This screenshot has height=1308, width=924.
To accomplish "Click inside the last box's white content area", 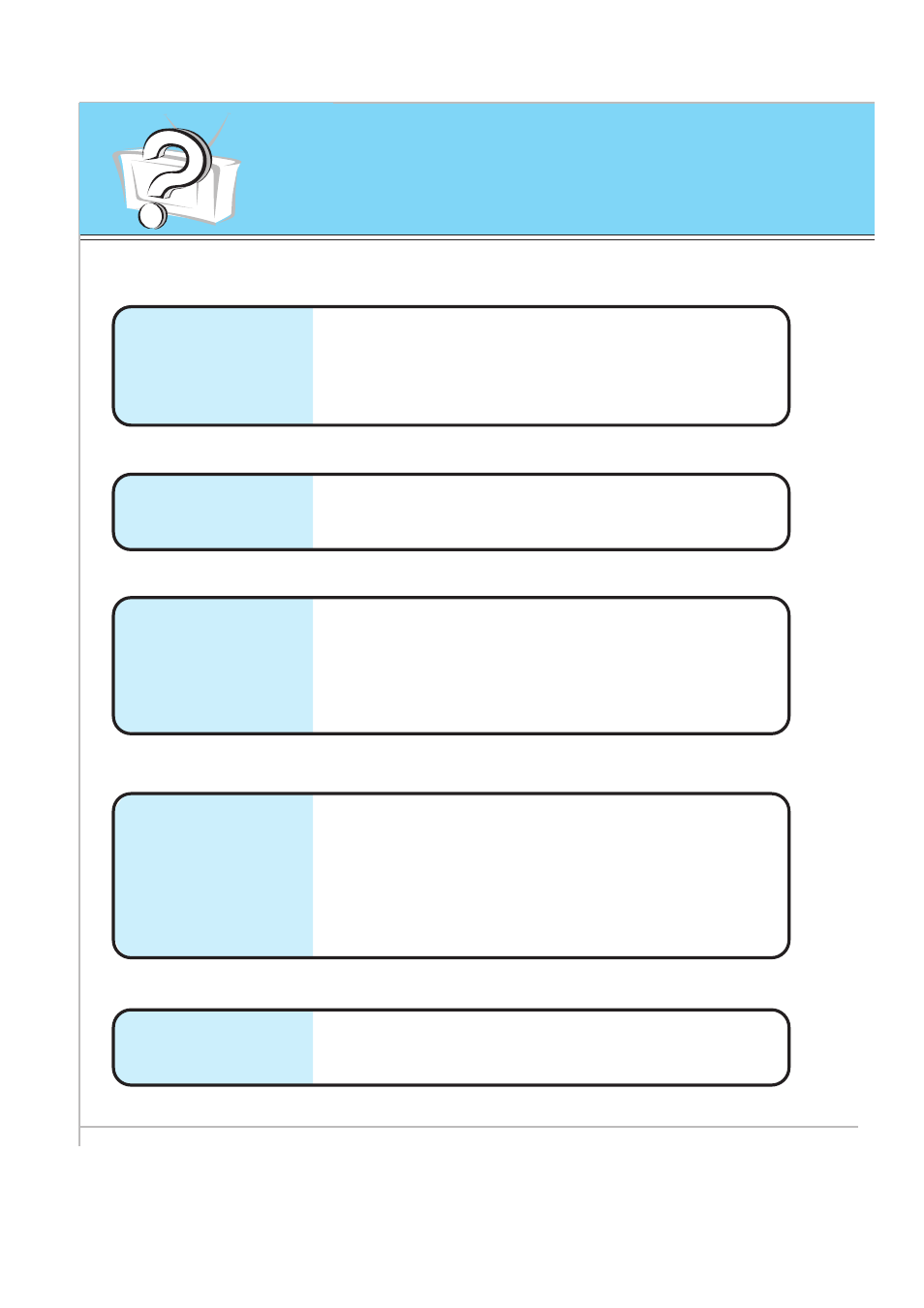I will (x=550, y=1047).
